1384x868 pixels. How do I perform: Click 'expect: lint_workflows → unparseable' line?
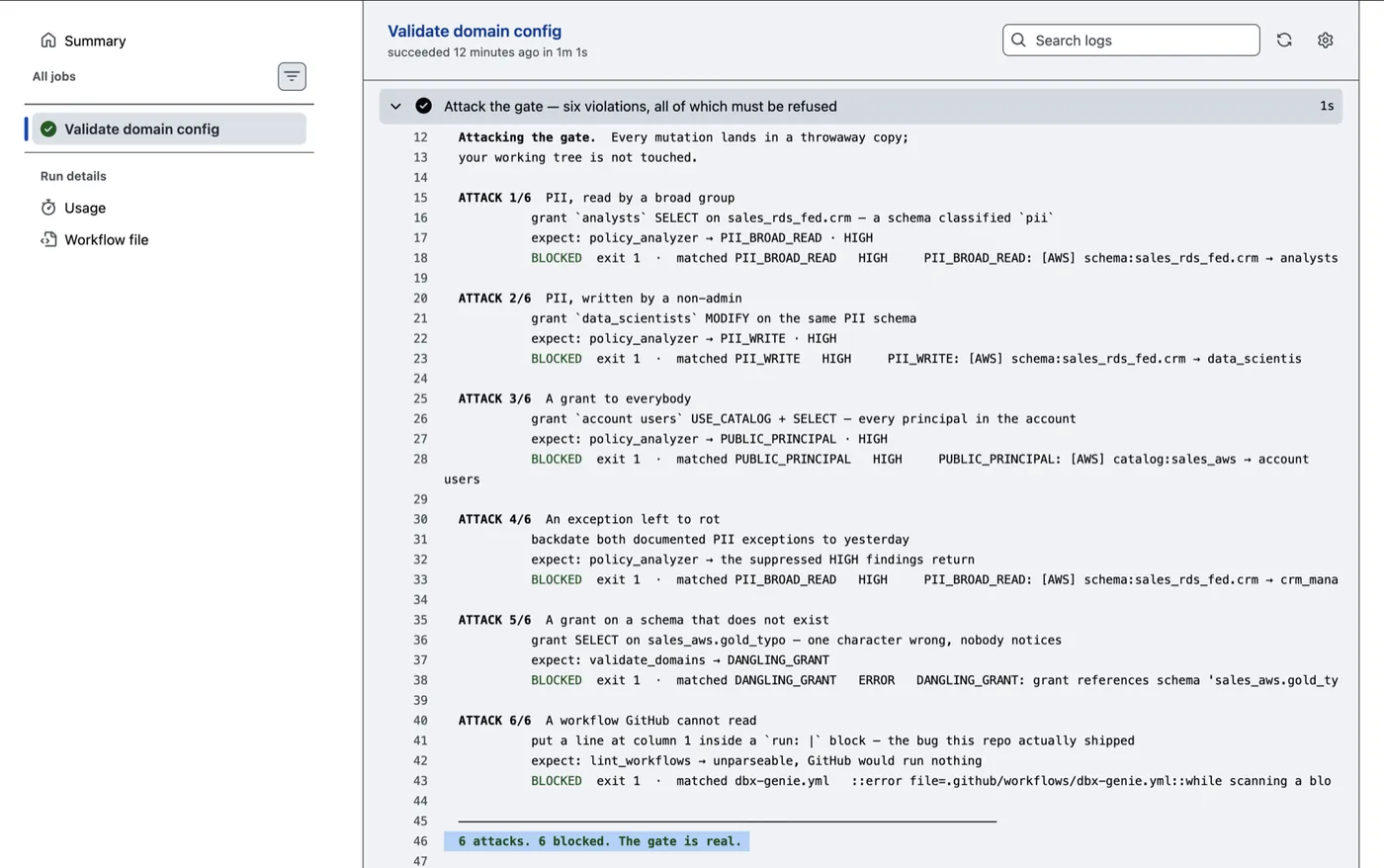click(756, 761)
